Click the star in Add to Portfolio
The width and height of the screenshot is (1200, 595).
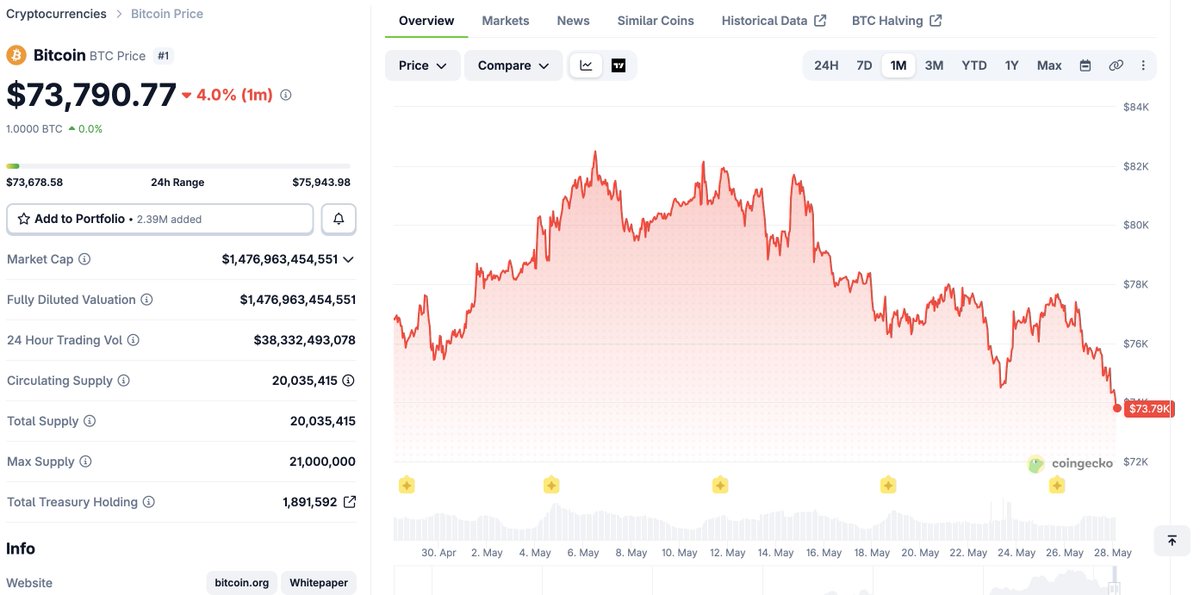[x=24, y=219]
